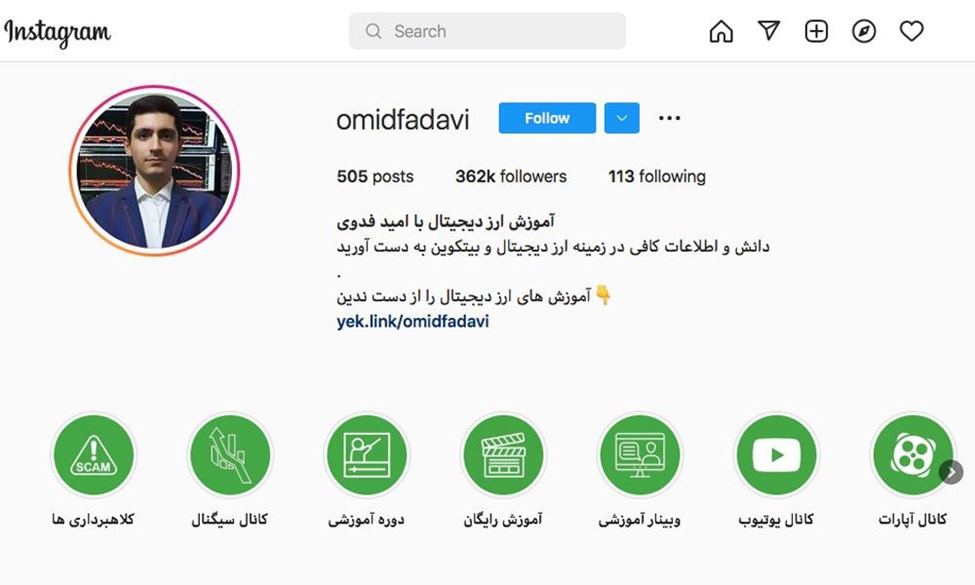Open the three-dot profile options menu
Screen dimensions: 975x585
669,118
